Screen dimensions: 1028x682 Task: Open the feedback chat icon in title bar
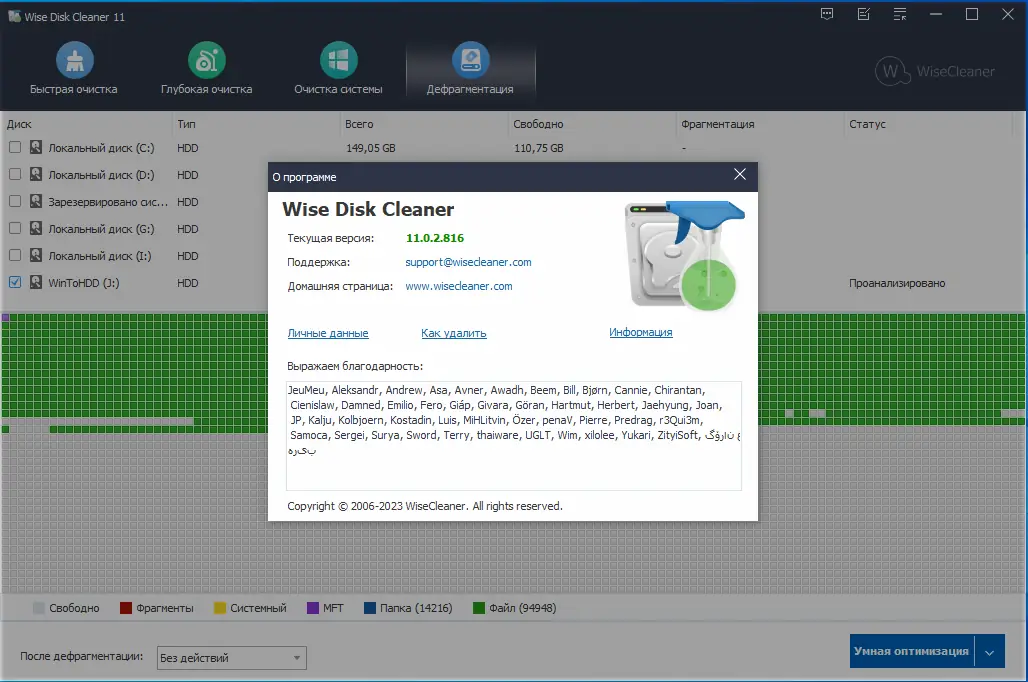(826, 14)
